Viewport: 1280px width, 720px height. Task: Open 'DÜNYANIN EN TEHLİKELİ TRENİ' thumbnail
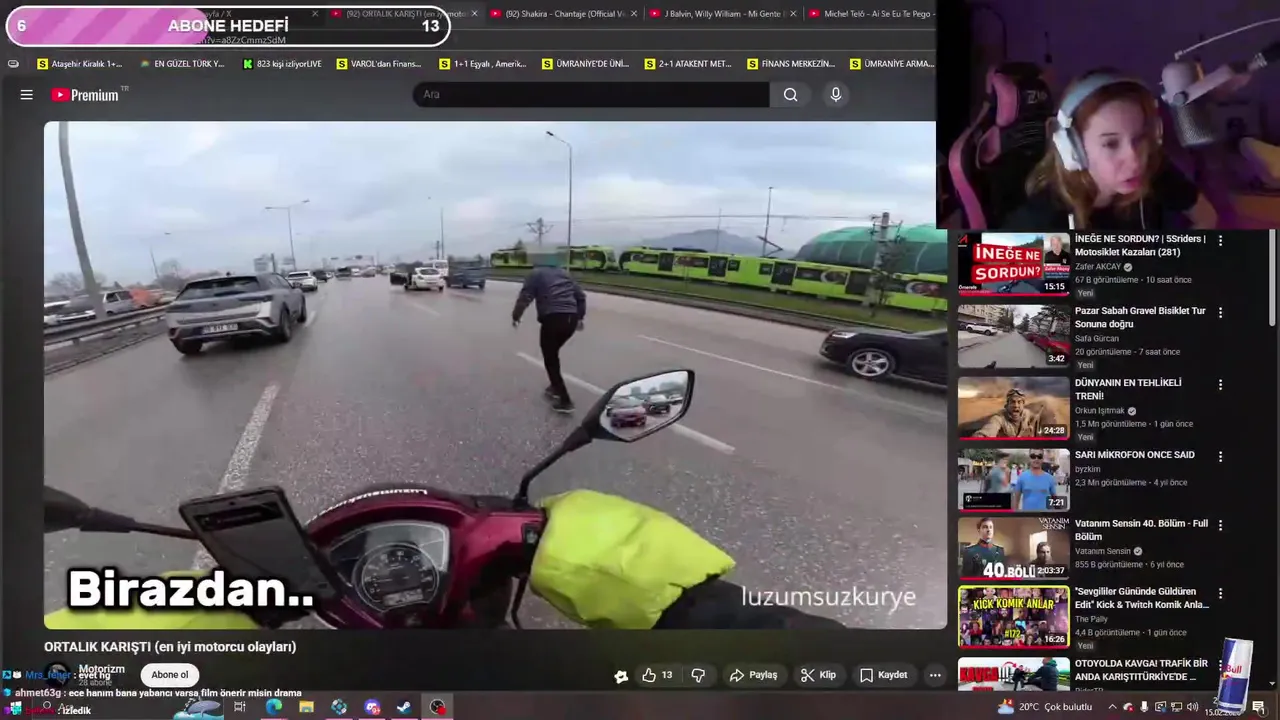1014,408
